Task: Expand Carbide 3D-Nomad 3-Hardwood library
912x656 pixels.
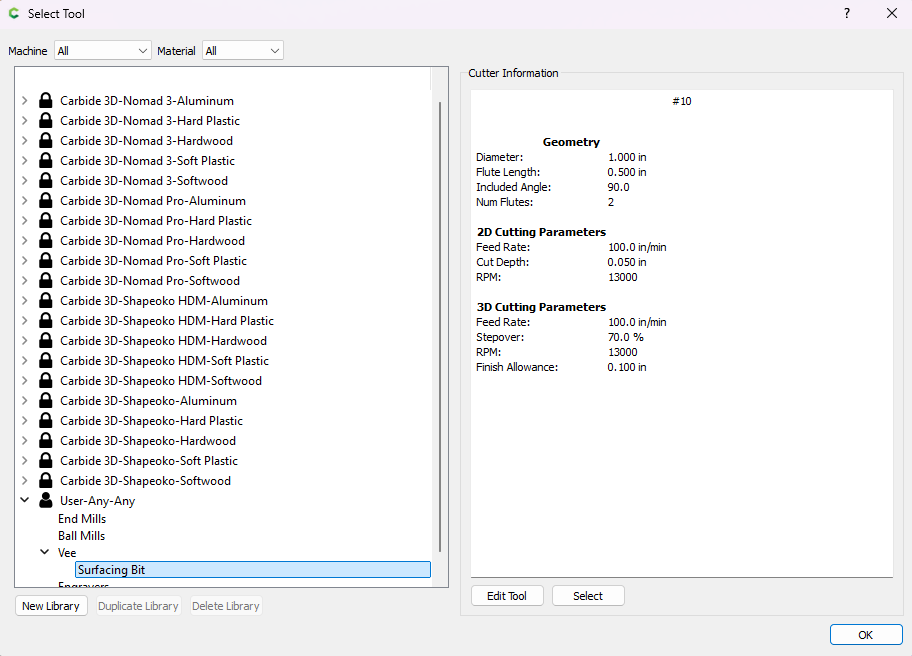Action: (x=25, y=141)
